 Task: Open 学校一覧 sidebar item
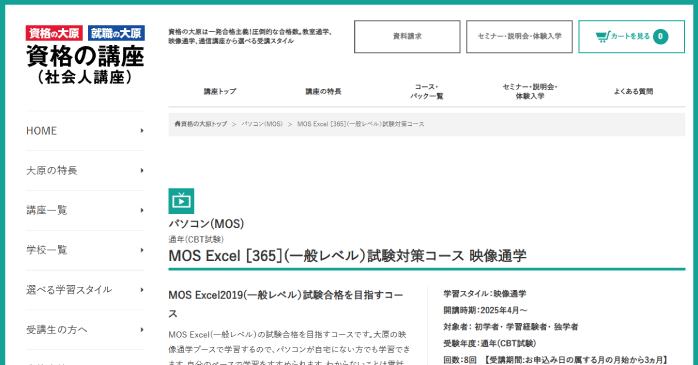coord(85,250)
